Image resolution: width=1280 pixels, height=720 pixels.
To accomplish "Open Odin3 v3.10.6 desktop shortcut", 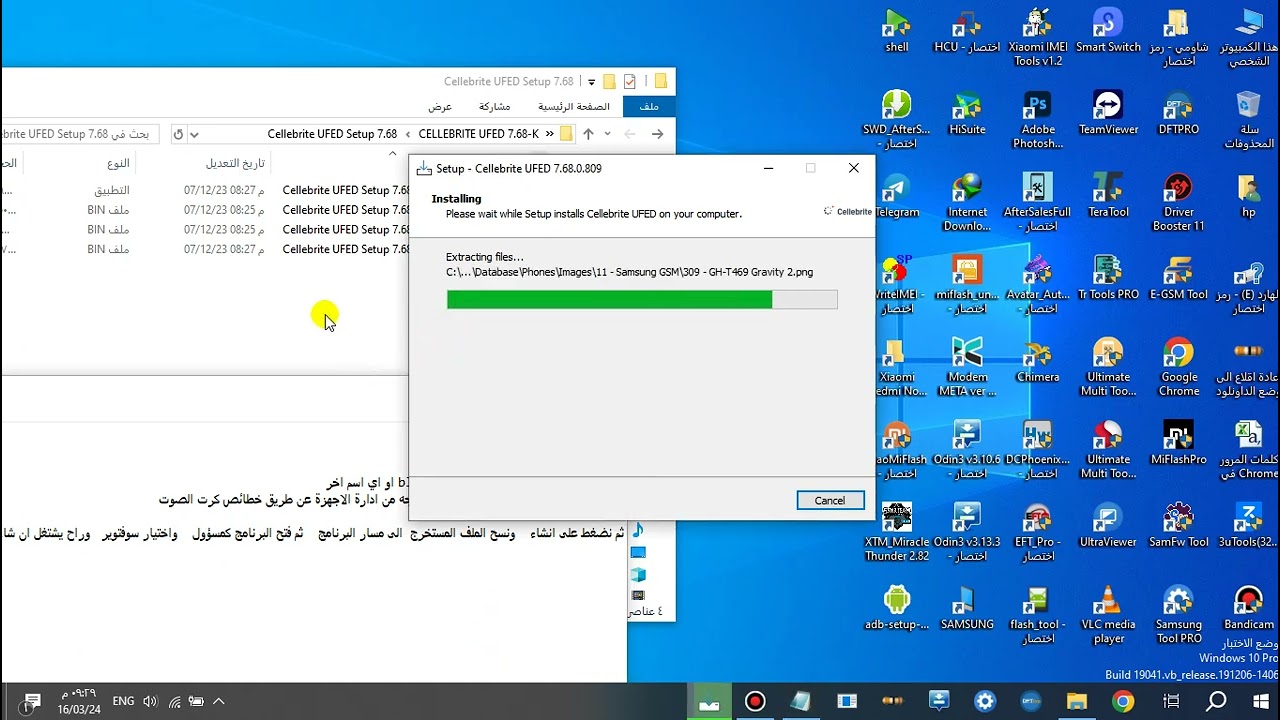I will coord(967,451).
